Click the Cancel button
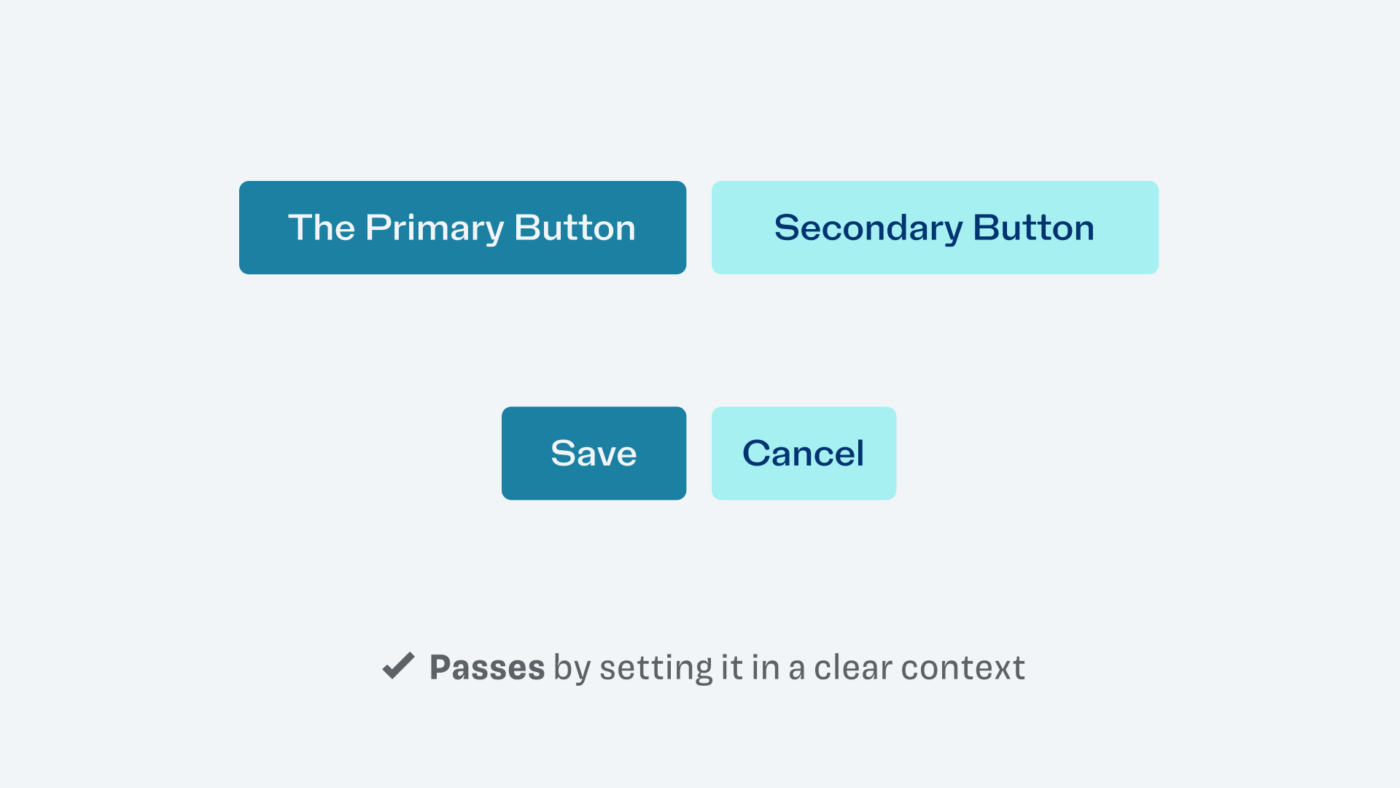The height and width of the screenshot is (788, 1400). pos(804,453)
